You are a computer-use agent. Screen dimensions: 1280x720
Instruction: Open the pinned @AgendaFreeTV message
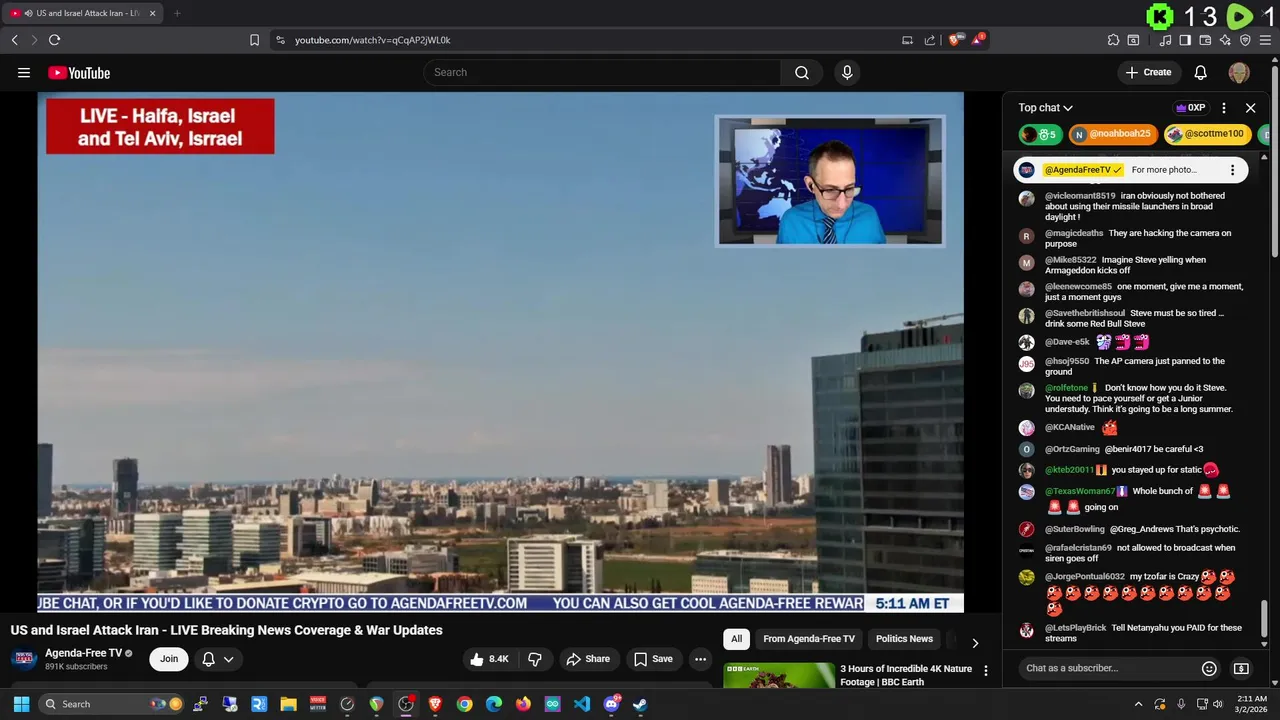point(1130,170)
